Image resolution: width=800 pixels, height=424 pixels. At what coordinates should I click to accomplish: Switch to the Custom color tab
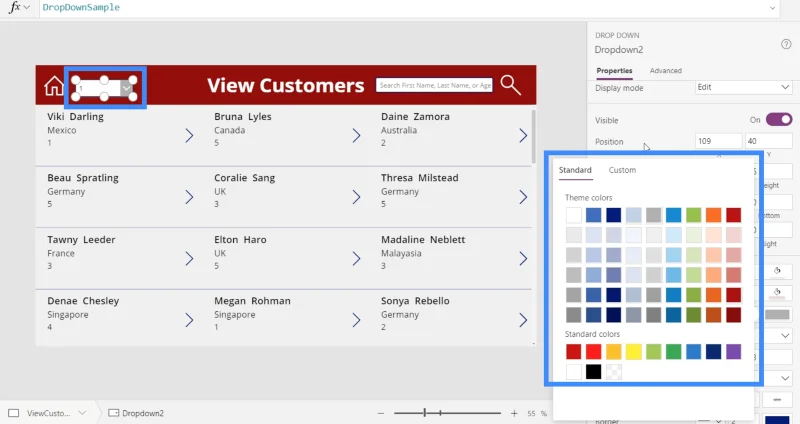tap(622, 170)
